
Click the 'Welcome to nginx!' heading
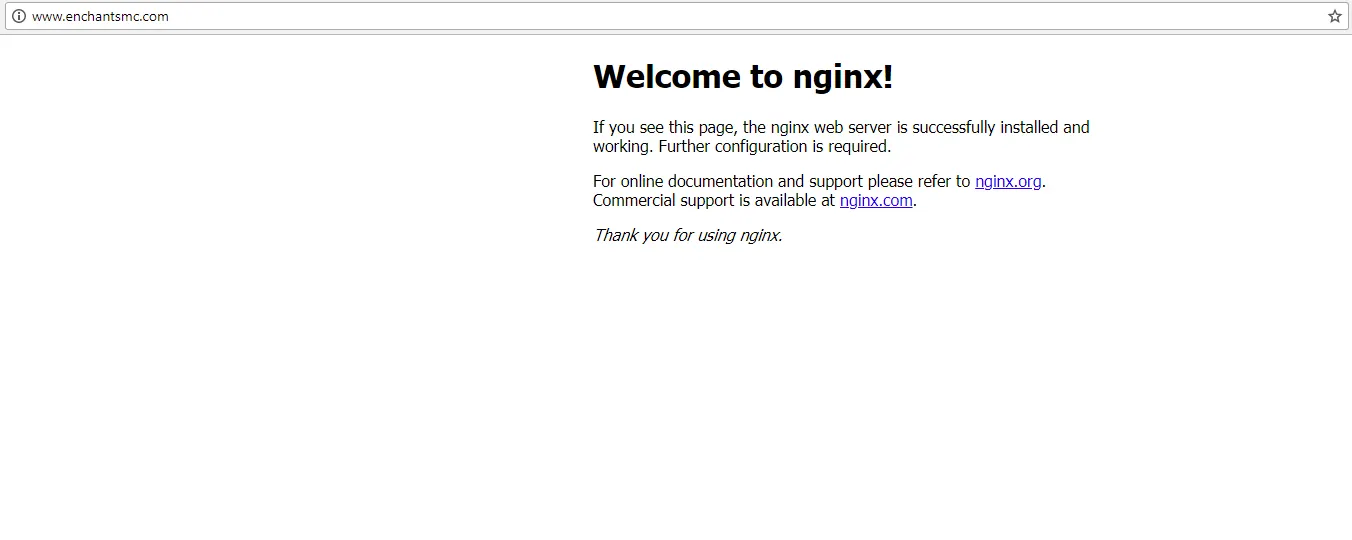(743, 76)
